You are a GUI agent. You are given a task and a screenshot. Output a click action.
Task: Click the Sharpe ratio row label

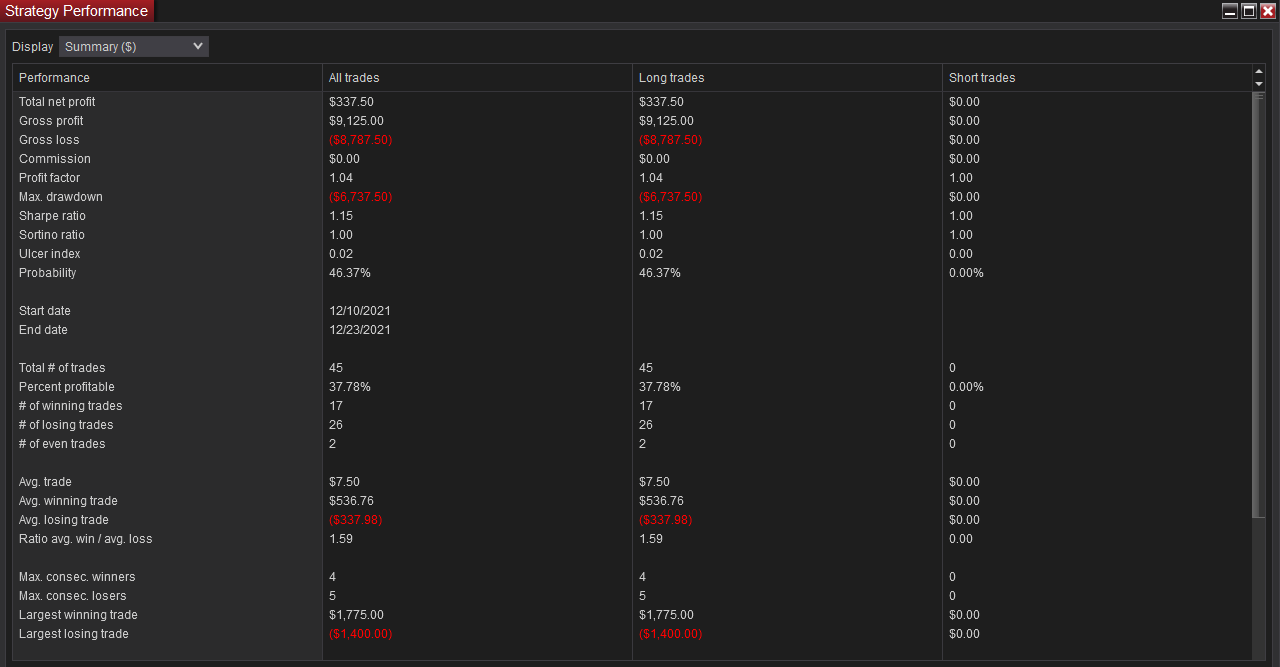coord(52,216)
